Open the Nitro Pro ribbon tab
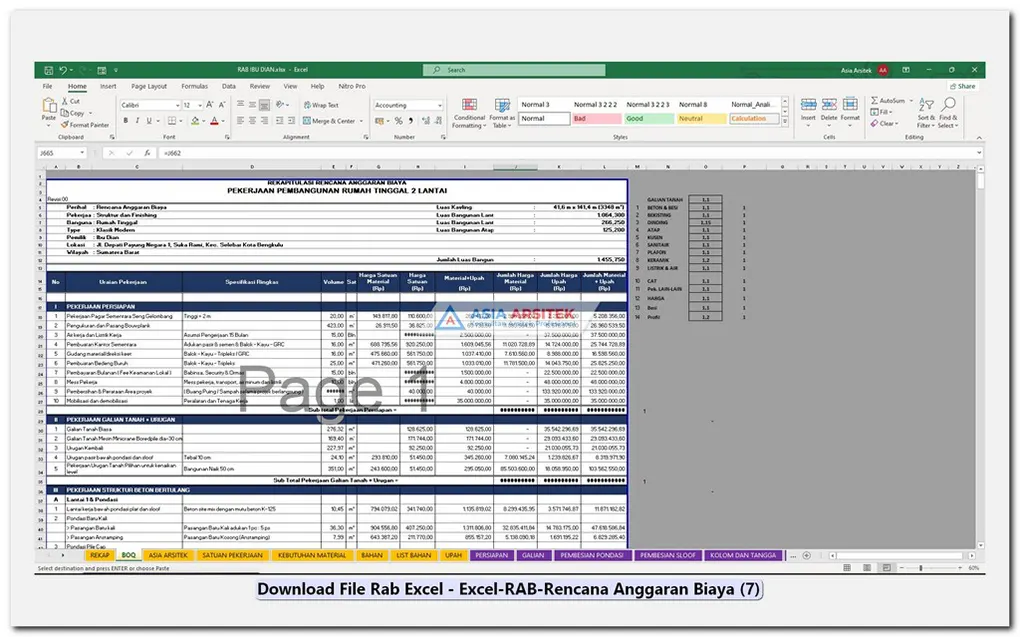This screenshot has width=1020, height=637. [x=352, y=86]
